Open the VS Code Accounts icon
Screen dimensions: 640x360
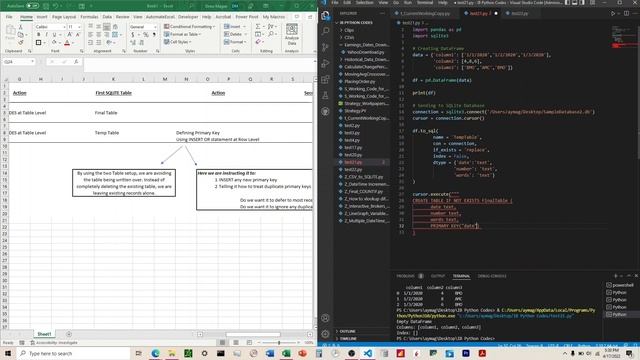pyautogui.click(x=325, y=318)
